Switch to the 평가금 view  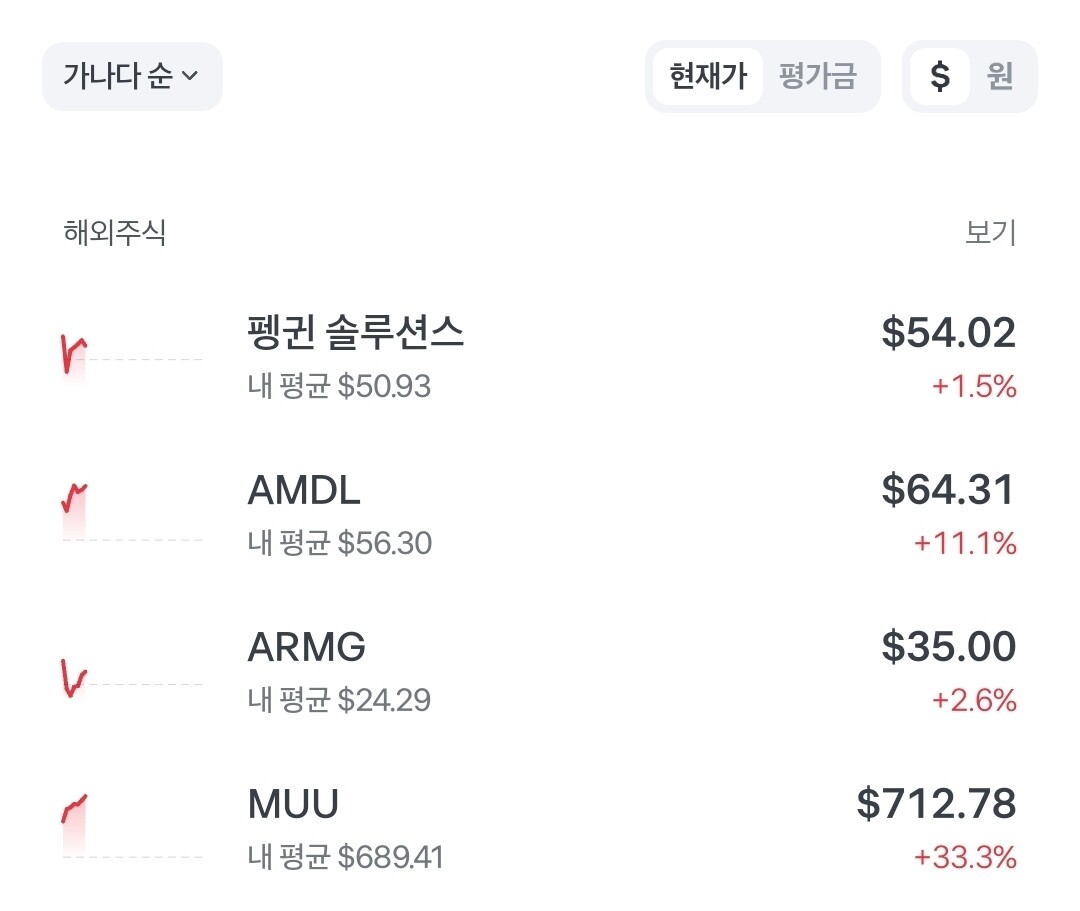pyautogui.click(x=818, y=76)
